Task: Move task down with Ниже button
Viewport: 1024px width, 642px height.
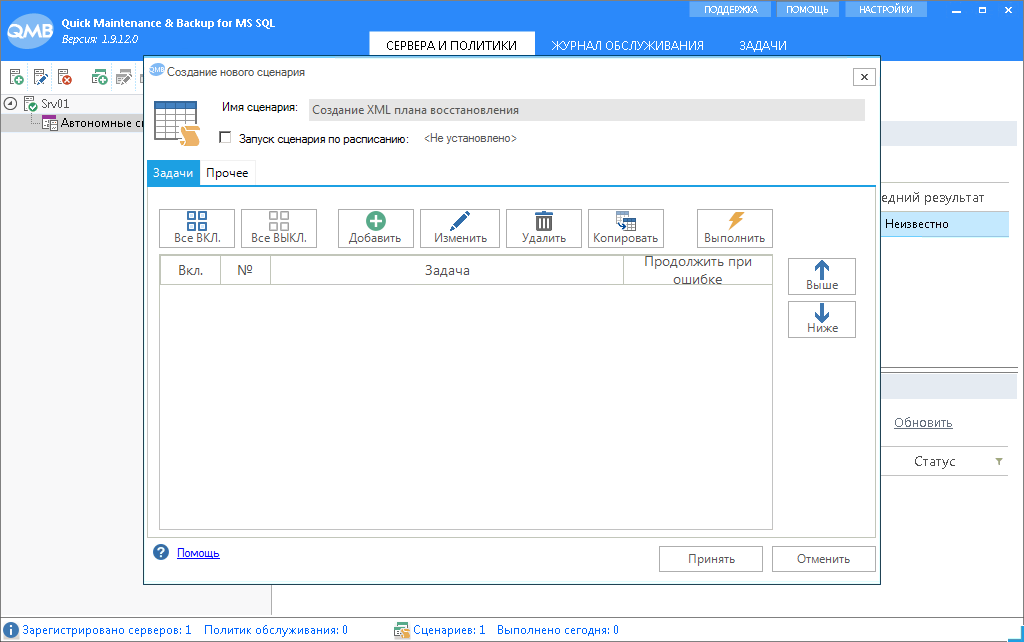Action: coord(822,319)
